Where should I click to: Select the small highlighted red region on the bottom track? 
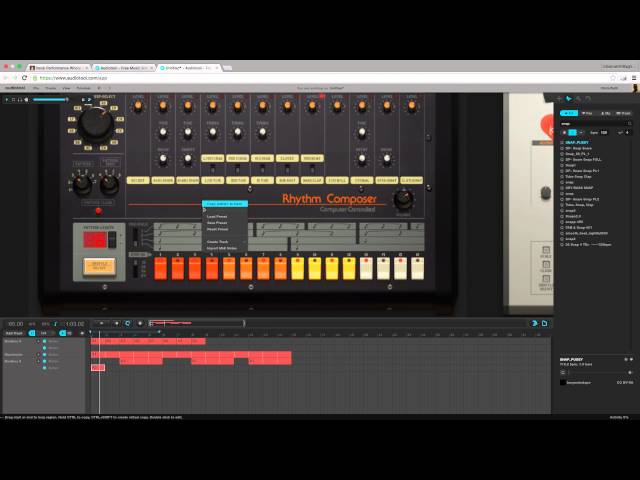click(x=98, y=368)
